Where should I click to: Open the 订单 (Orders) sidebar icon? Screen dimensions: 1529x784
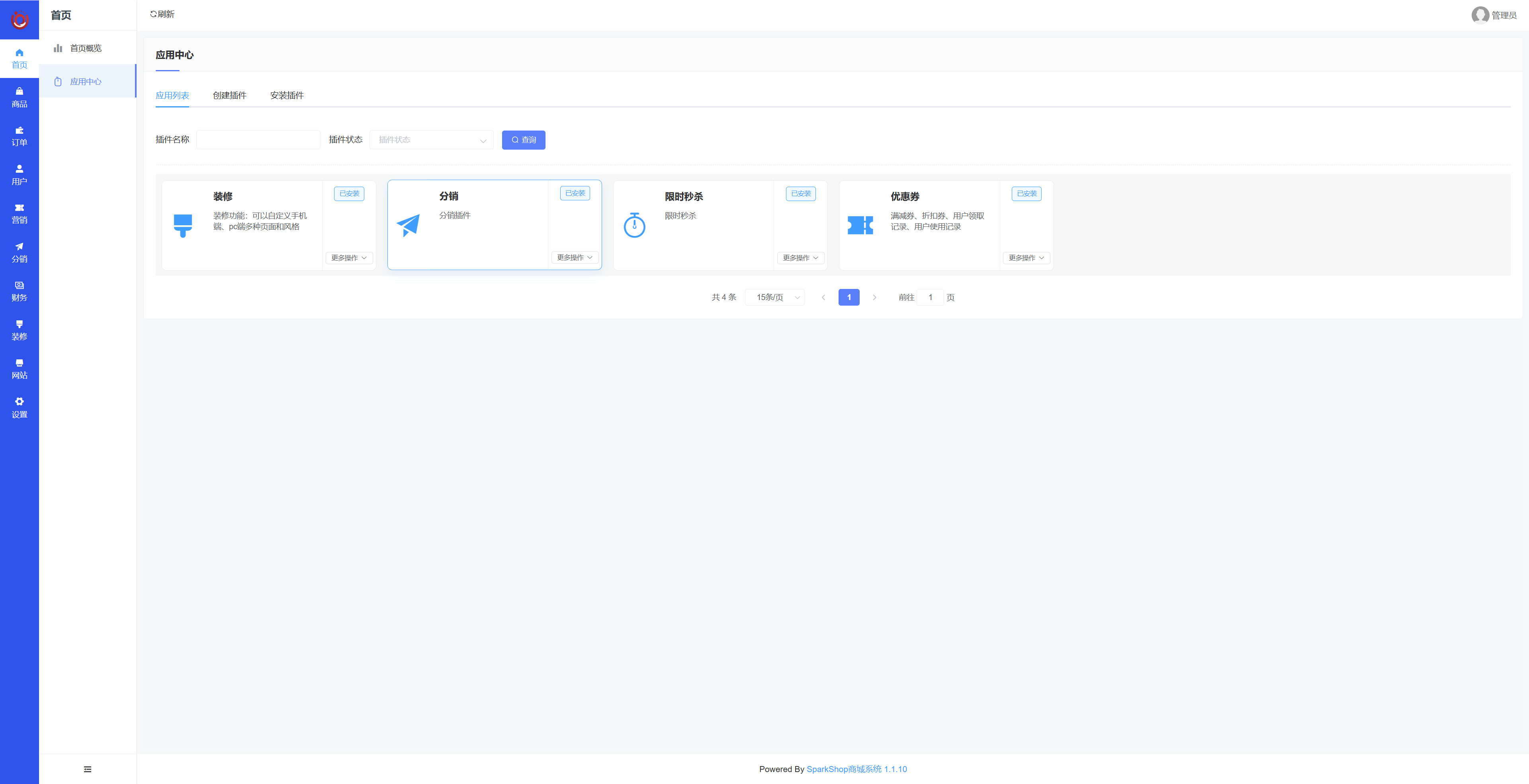(x=19, y=136)
